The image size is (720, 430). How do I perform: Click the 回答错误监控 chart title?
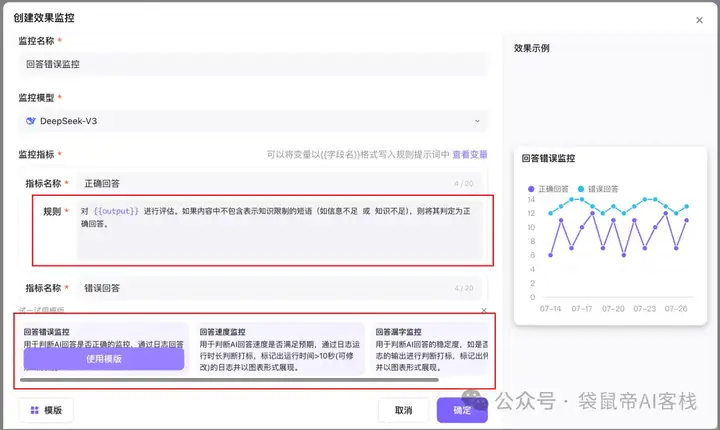pyautogui.click(x=548, y=158)
